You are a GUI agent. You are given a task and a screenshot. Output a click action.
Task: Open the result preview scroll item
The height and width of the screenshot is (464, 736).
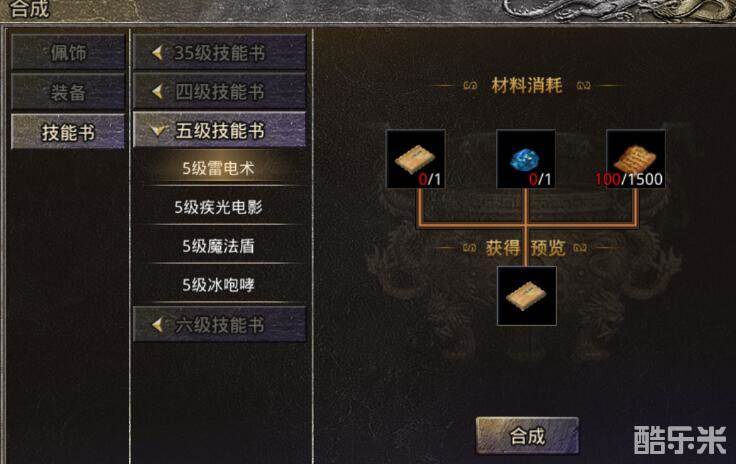coord(527,296)
